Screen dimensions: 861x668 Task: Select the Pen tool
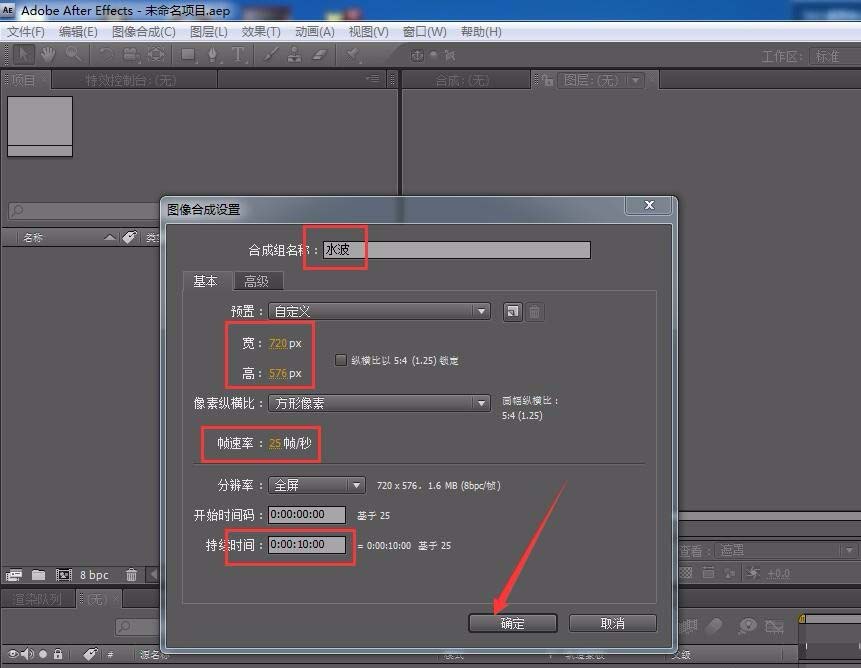[213, 55]
